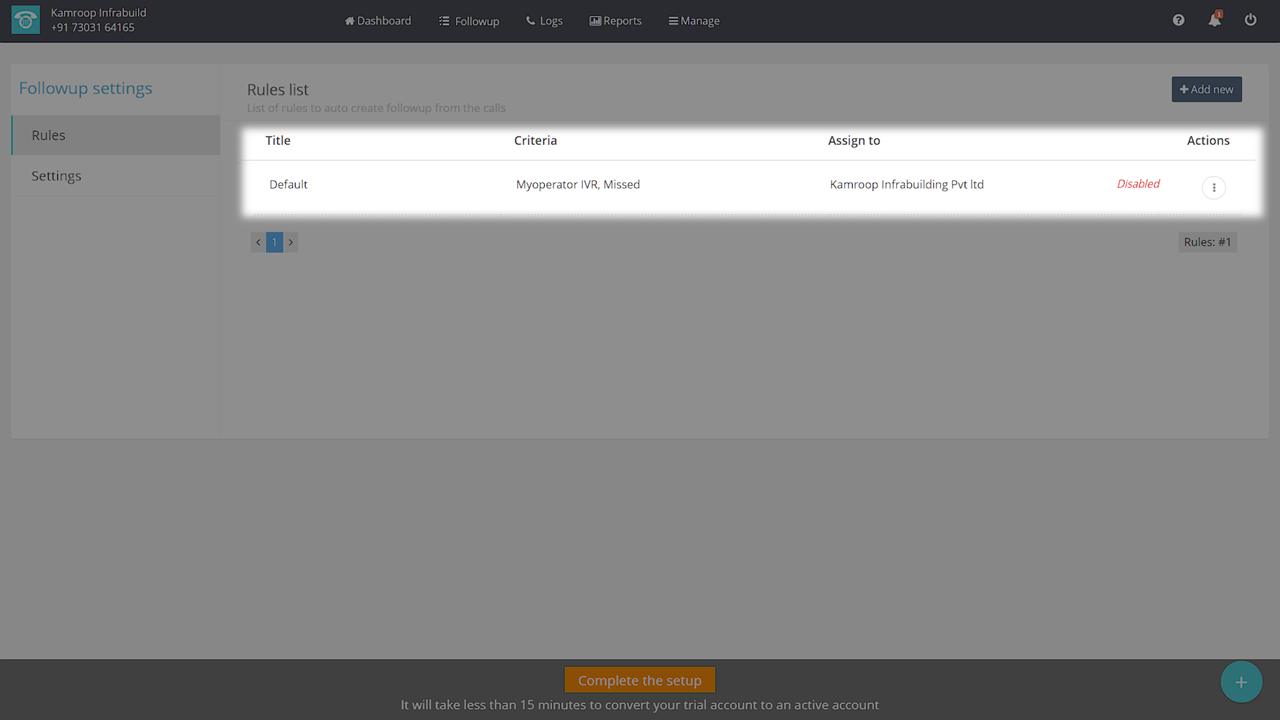This screenshot has height=720, width=1280.
Task: Go to next page with right chevron
Action: click(x=291, y=242)
